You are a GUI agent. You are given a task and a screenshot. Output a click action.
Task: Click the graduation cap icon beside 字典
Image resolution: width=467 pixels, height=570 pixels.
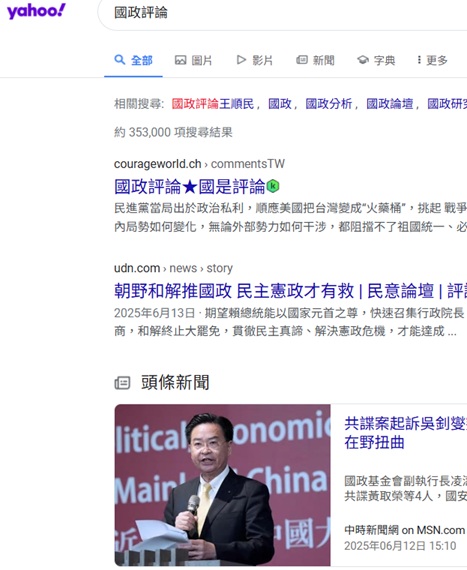pyautogui.click(x=363, y=60)
